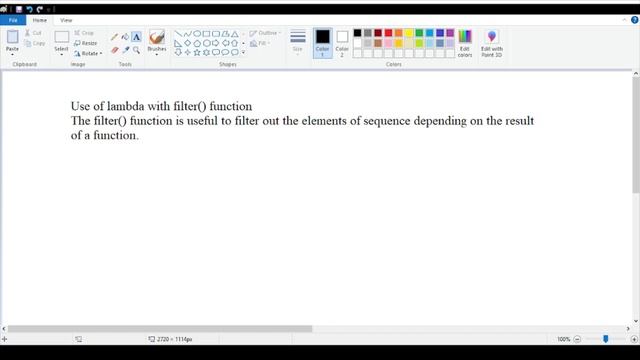
Task: Collapse the ribbon with the chevron
Action: click(624, 20)
